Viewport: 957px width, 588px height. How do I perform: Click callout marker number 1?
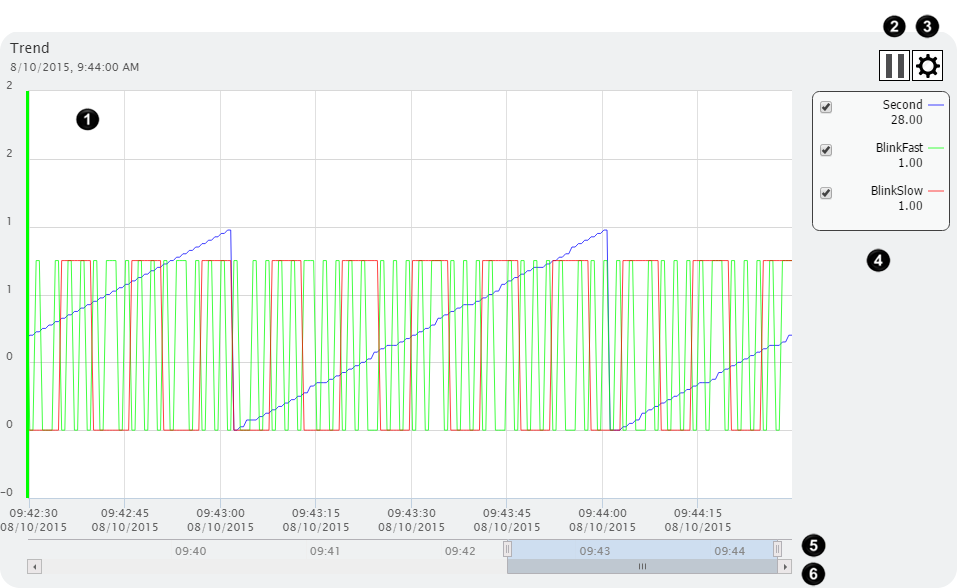pos(88,119)
